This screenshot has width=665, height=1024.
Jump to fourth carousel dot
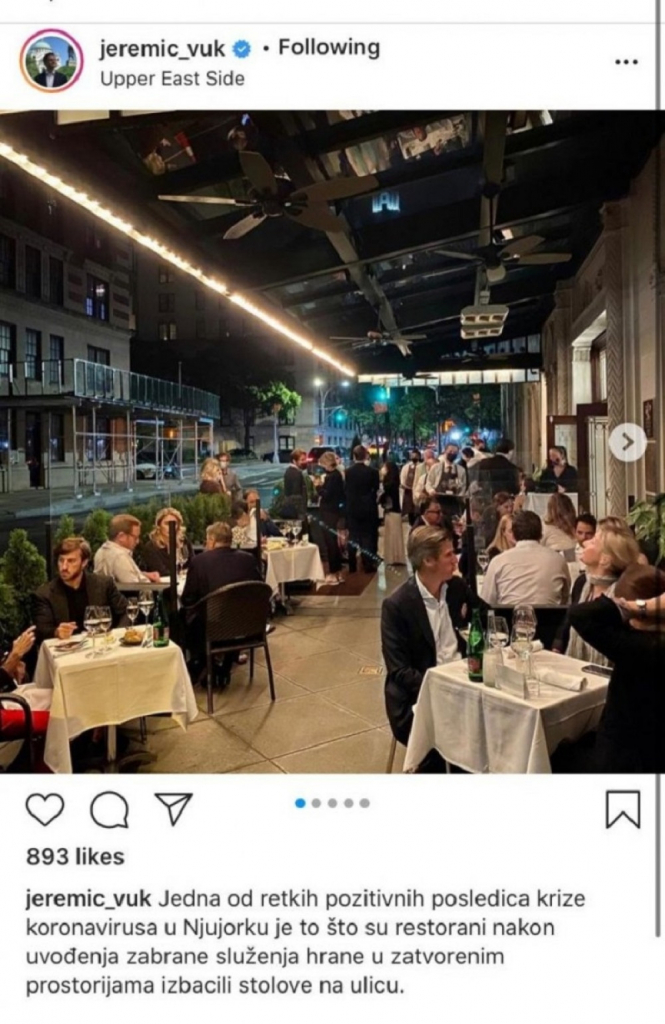pyautogui.click(x=349, y=803)
